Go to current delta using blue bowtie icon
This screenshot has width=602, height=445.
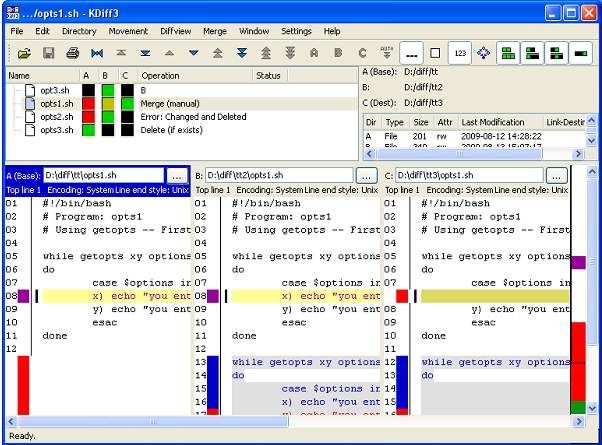click(97, 52)
